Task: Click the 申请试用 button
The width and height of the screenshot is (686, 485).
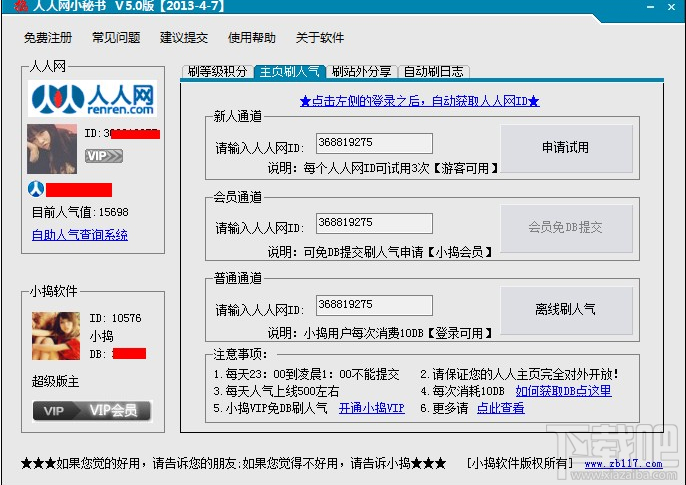Action: tap(566, 148)
